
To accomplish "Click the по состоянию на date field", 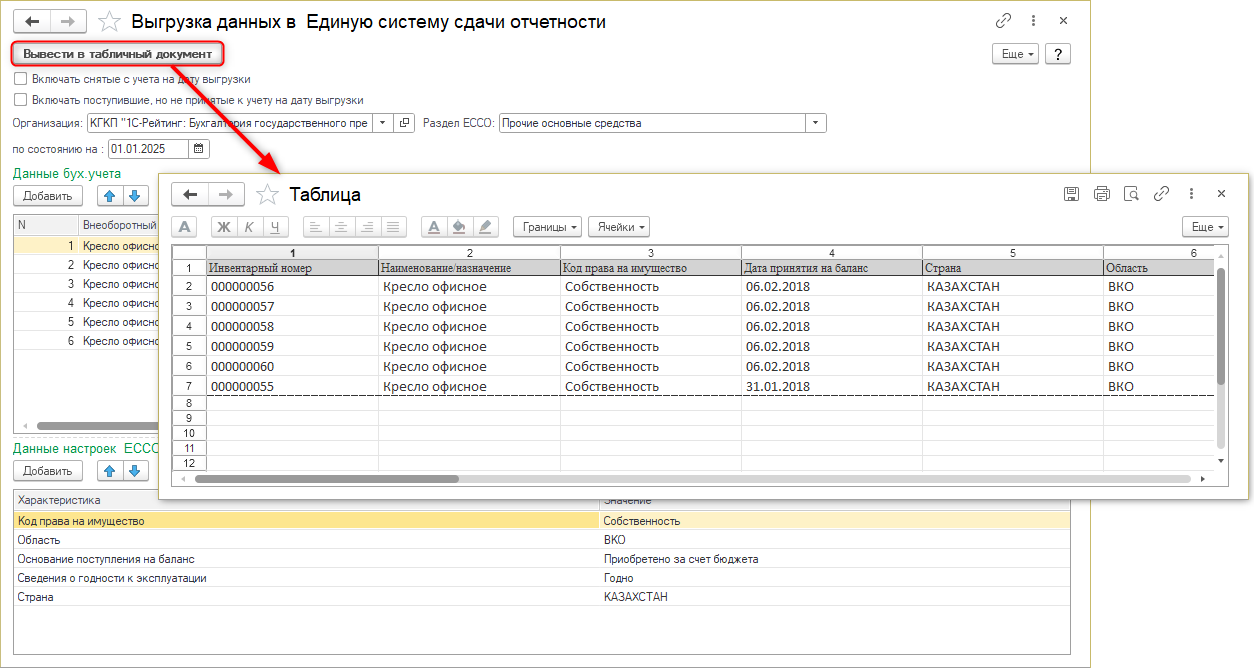I will tap(148, 149).
